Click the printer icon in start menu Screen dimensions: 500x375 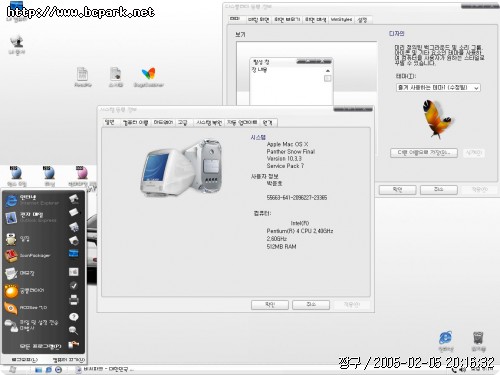coord(73,300)
